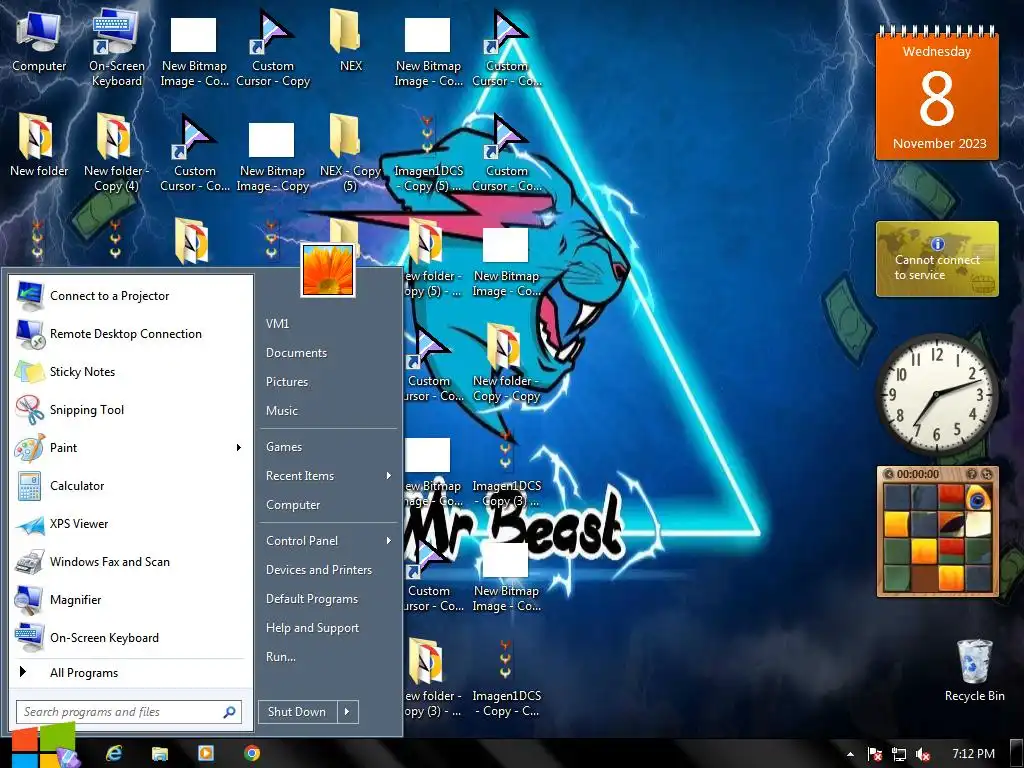Select Custom Cursor - Copy shortcut
Screen dimensions: 1024x768
click(x=273, y=47)
